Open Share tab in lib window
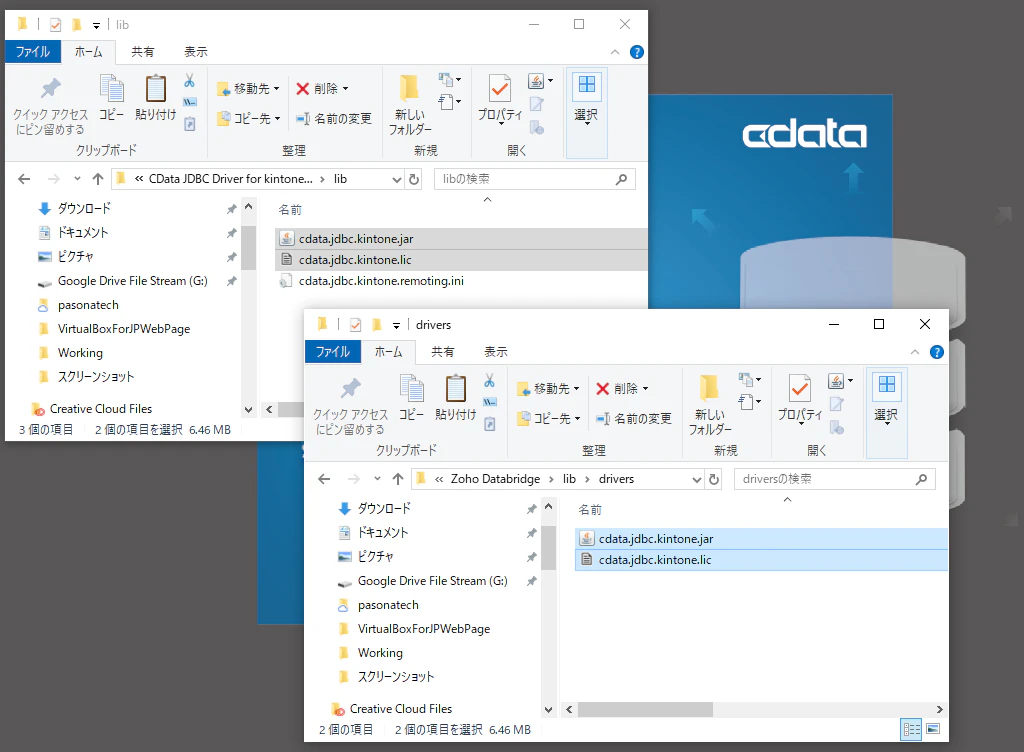The width and height of the screenshot is (1024, 752). pyautogui.click(x=142, y=52)
